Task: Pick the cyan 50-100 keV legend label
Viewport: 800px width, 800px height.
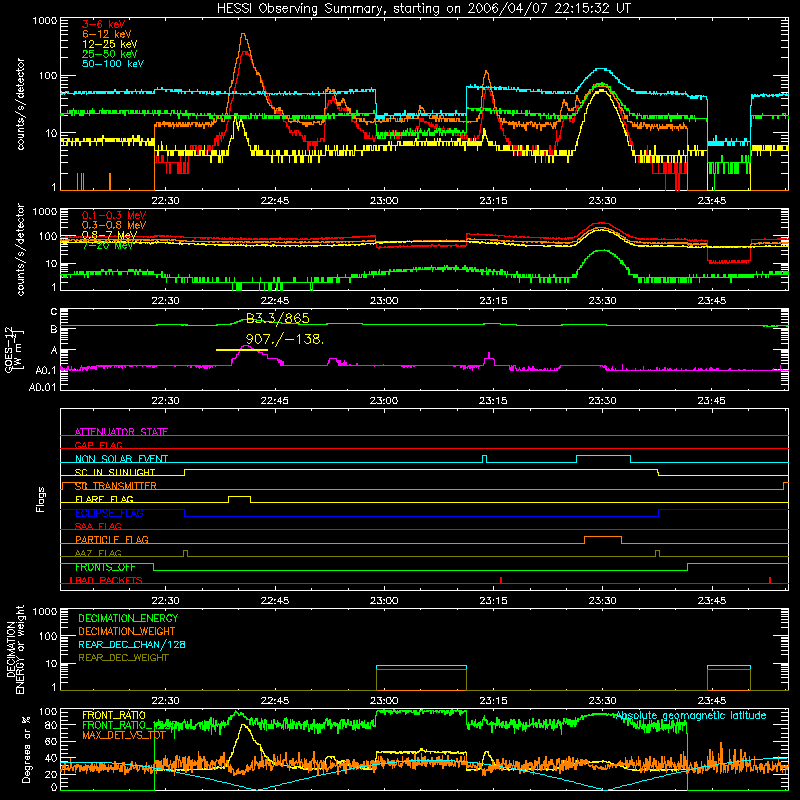Action: (x=113, y=64)
